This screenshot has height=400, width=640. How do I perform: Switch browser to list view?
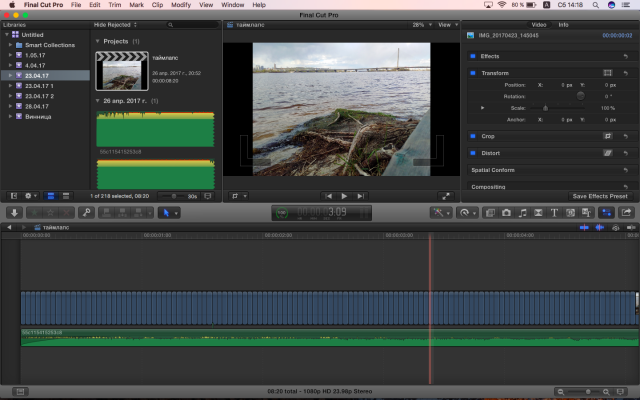pyautogui.click(x=66, y=196)
